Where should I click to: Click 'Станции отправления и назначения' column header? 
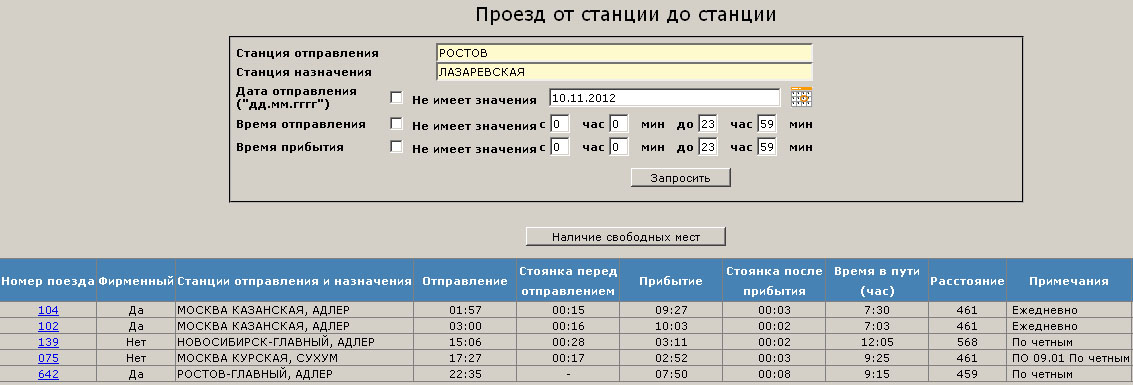click(x=294, y=281)
